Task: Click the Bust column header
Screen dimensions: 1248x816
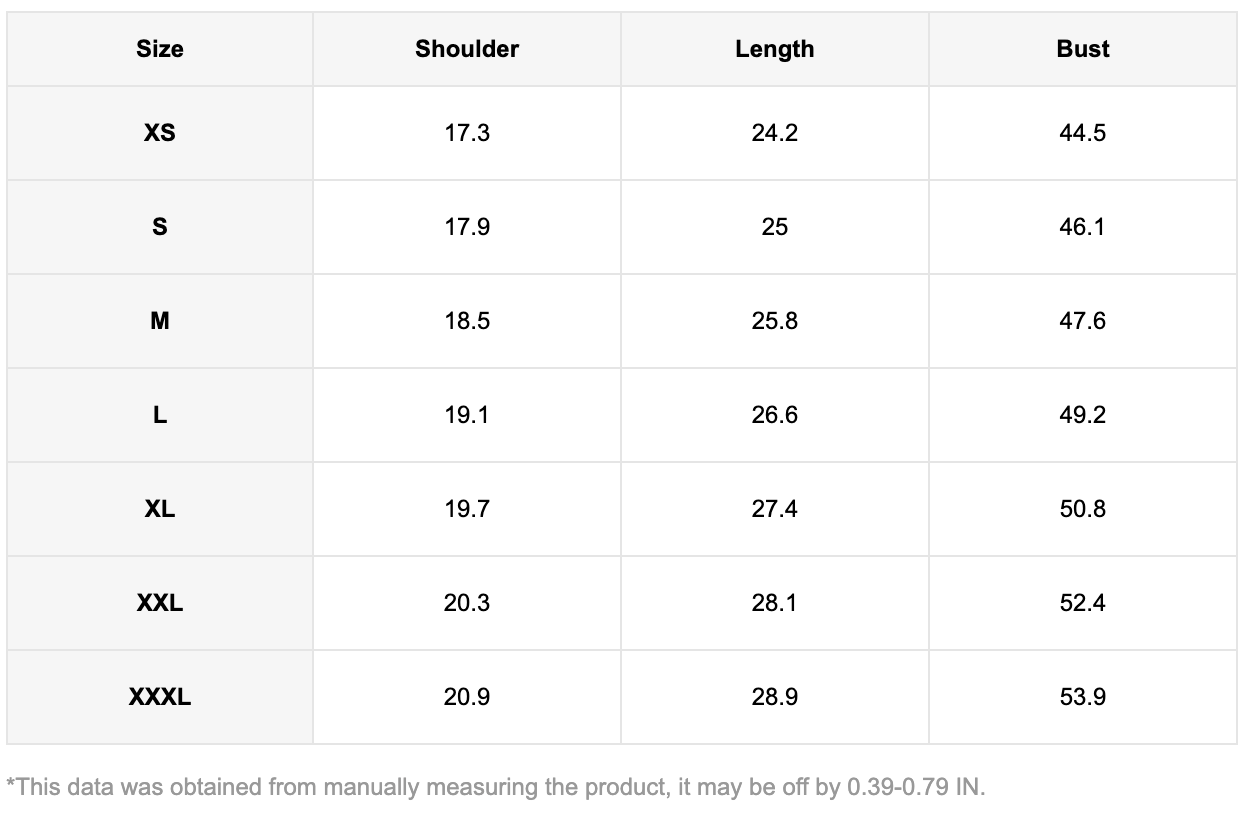Action: click(x=1082, y=49)
